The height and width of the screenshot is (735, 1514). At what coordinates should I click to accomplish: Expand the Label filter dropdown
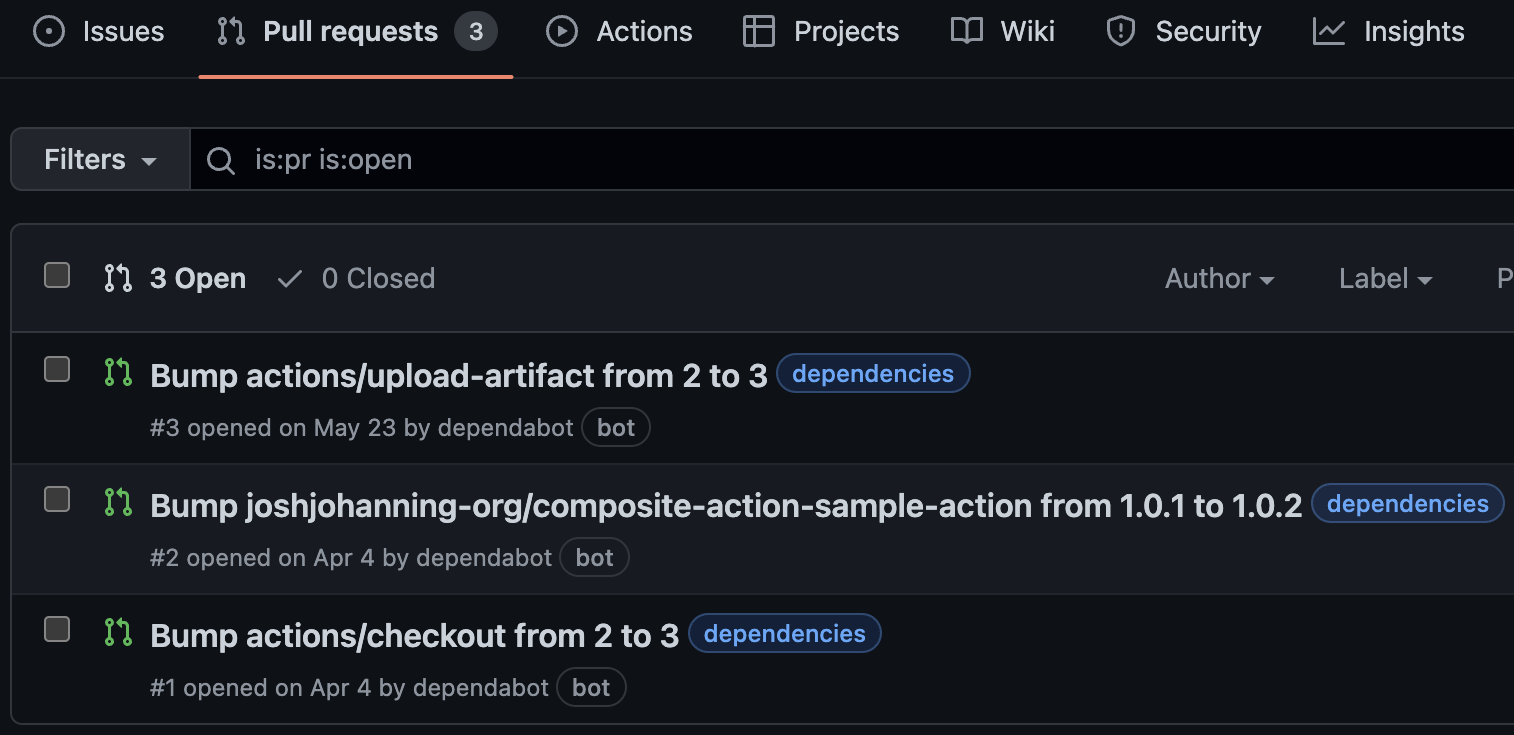(1385, 279)
